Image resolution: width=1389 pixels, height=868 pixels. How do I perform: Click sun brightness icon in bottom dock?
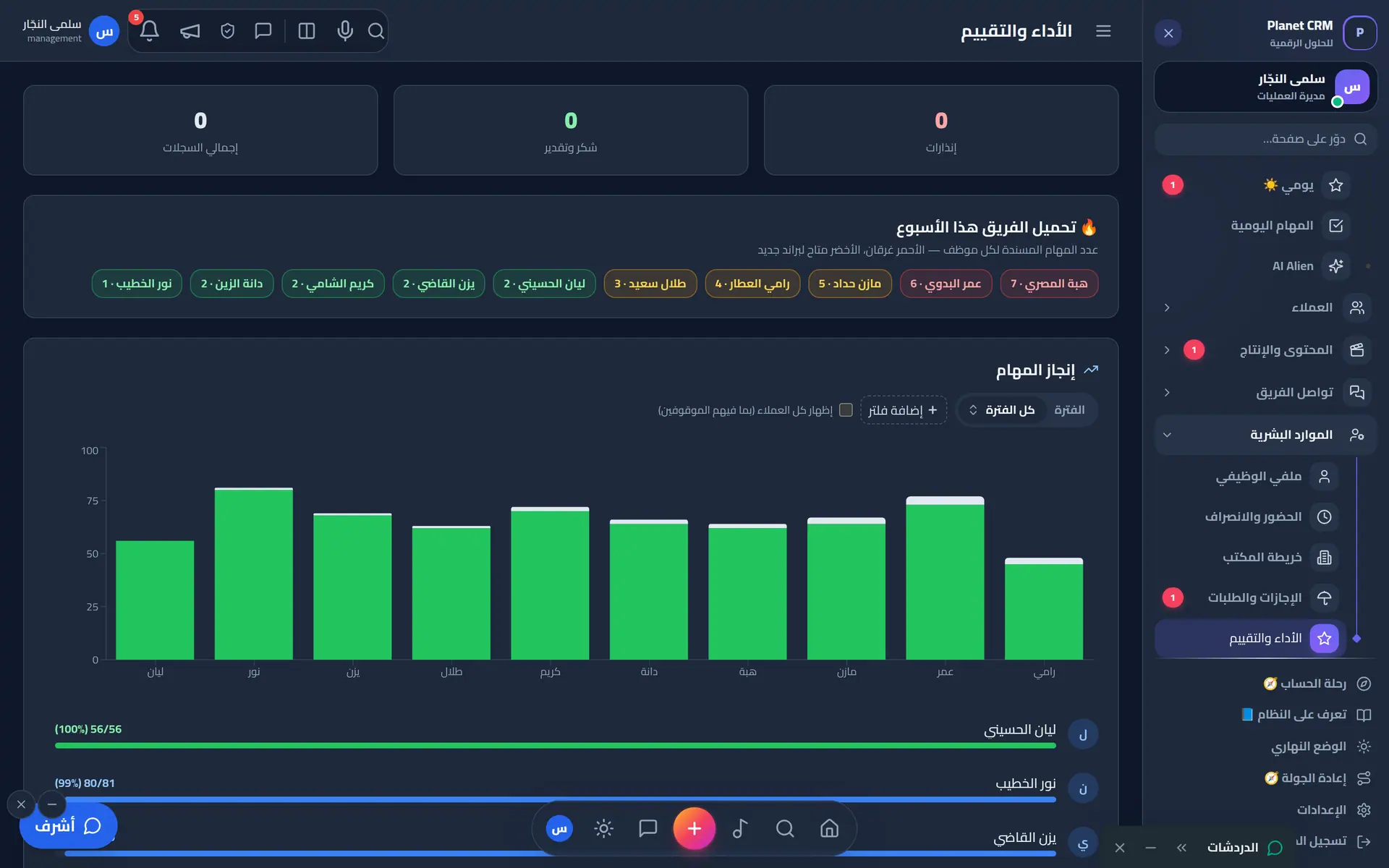(603, 828)
